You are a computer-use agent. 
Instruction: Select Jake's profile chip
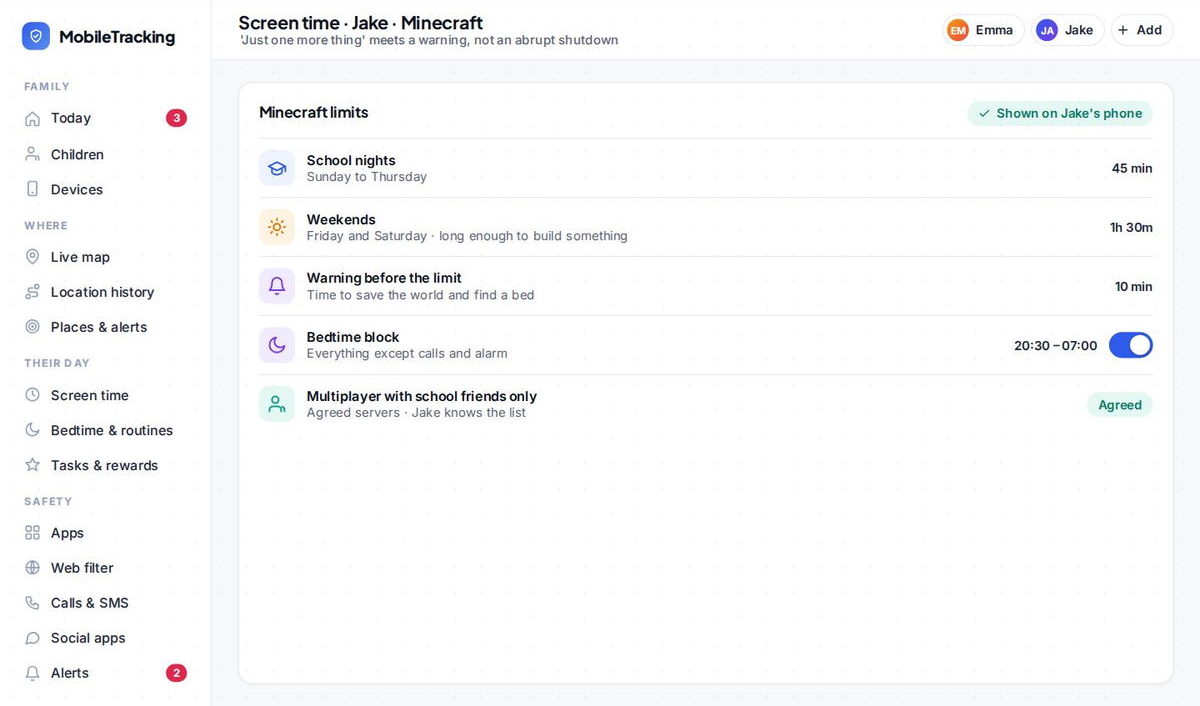point(1067,30)
